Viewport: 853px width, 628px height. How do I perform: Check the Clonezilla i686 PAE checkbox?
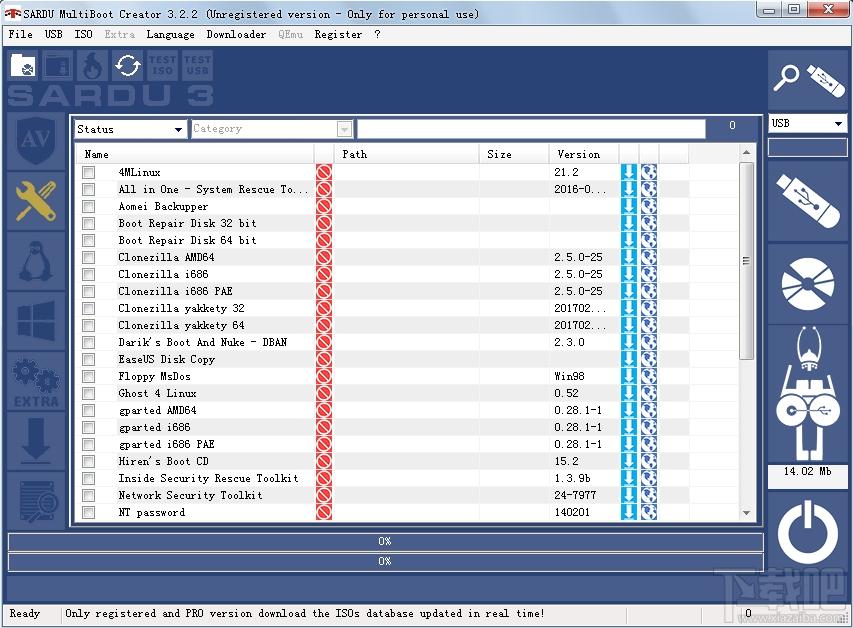tap(89, 291)
